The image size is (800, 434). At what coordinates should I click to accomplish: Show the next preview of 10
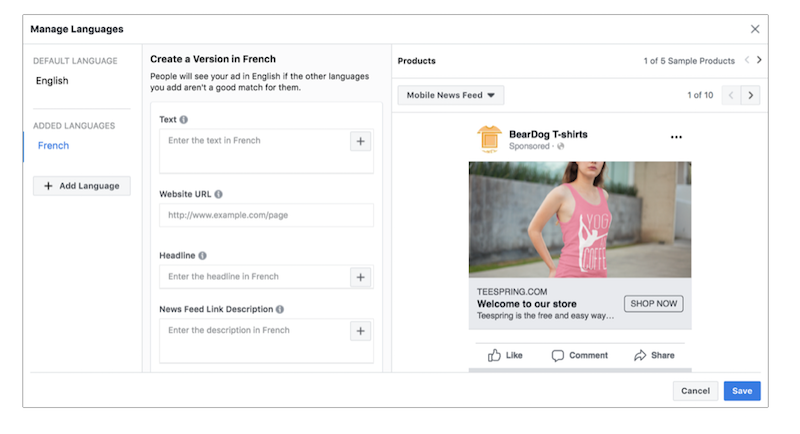point(751,96)
